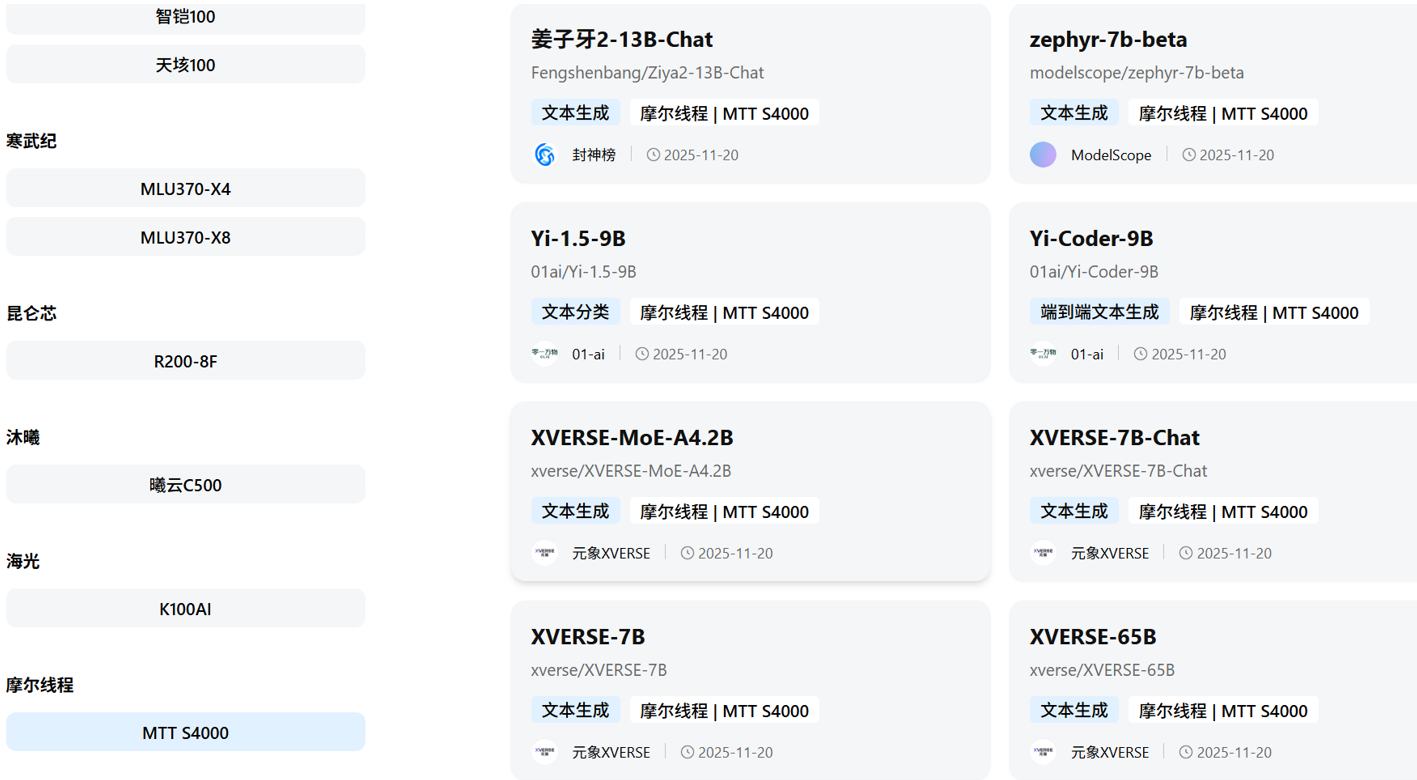Click 摩尔线程 | MTT S4000 tag on 姜子牙2-13B-Chat card
Screen dimensions: 1417x780
pyautogui.click(x=724, y=113)
